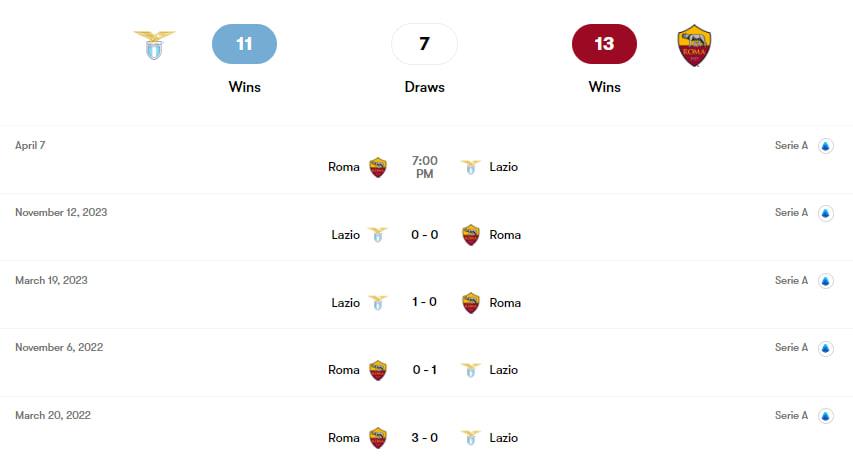
Task: Click Serie A icon for November 6, 2022 match
Action: pos(825,348)
